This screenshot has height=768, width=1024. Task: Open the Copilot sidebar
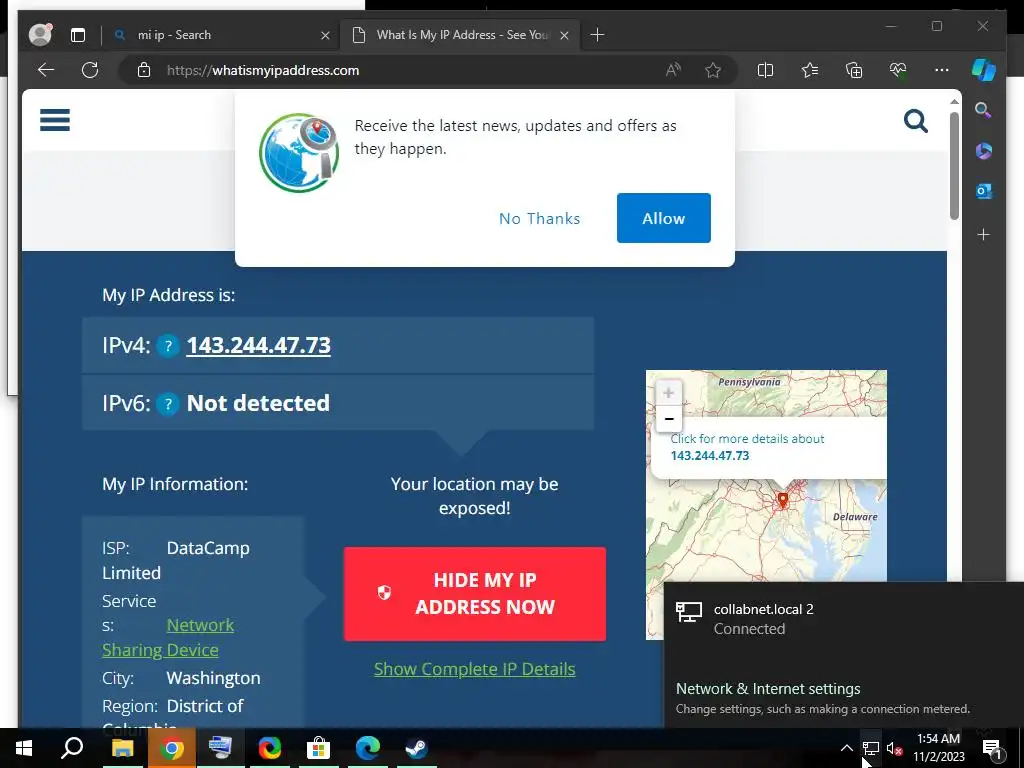tap(984, 70)
